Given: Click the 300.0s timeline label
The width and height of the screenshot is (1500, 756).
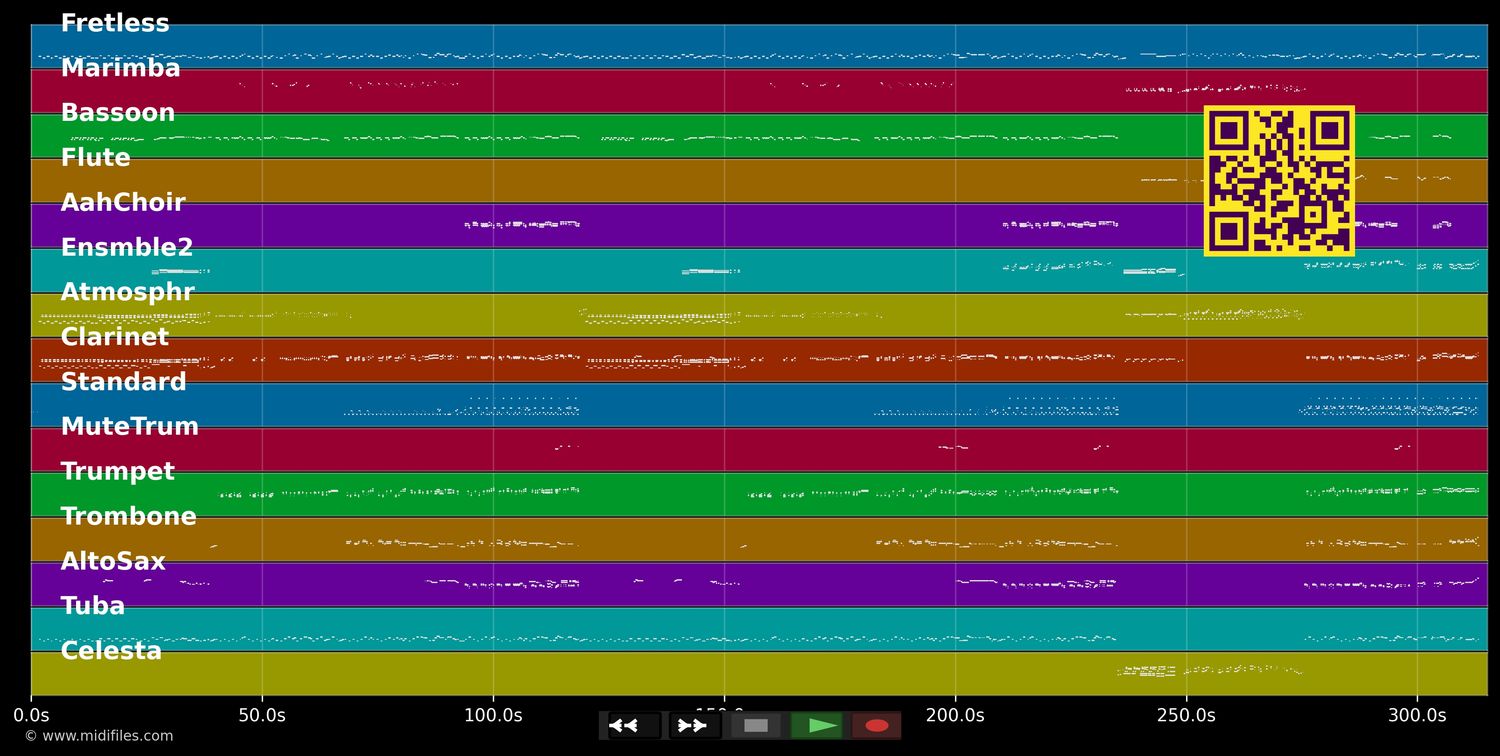Looking at the screenshot, I should 1416,716.
